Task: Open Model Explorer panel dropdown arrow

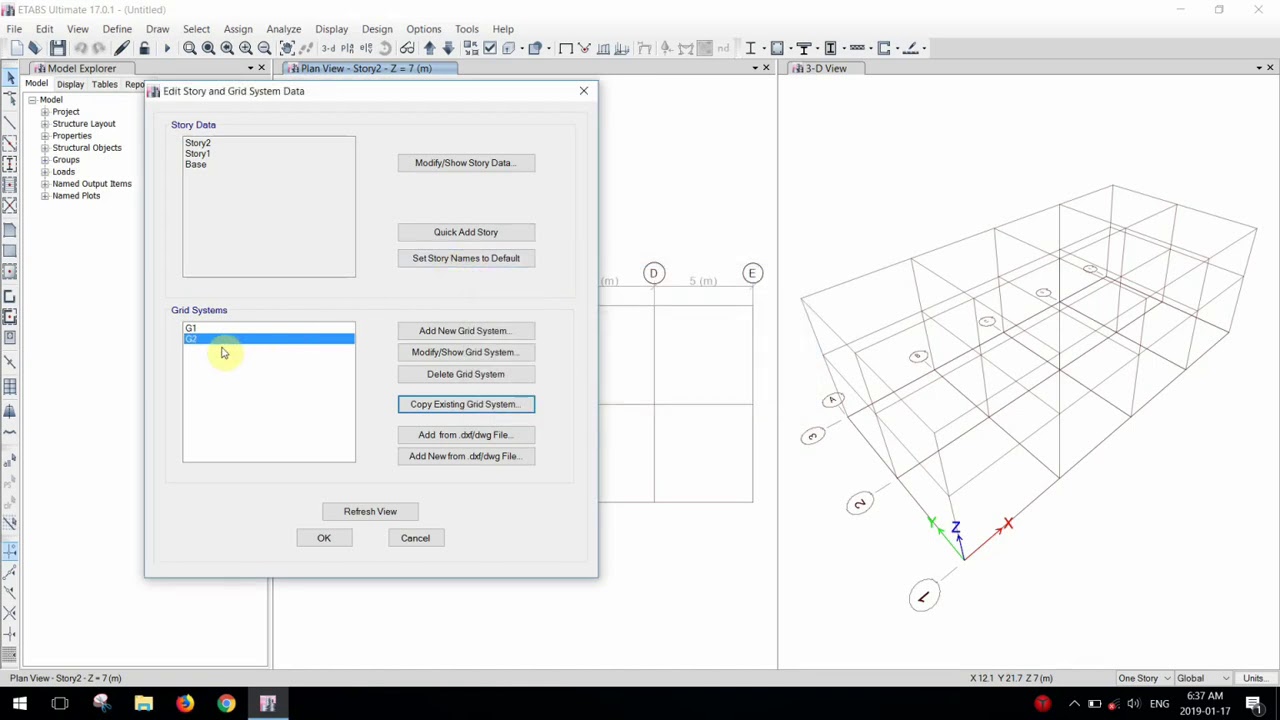Action: (250, 68)
